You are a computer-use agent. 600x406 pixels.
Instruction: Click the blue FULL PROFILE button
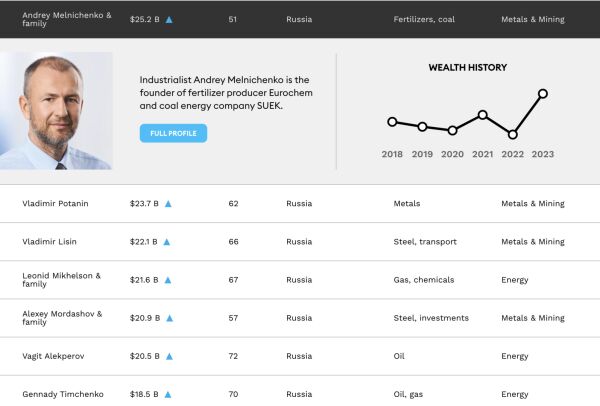173,133
